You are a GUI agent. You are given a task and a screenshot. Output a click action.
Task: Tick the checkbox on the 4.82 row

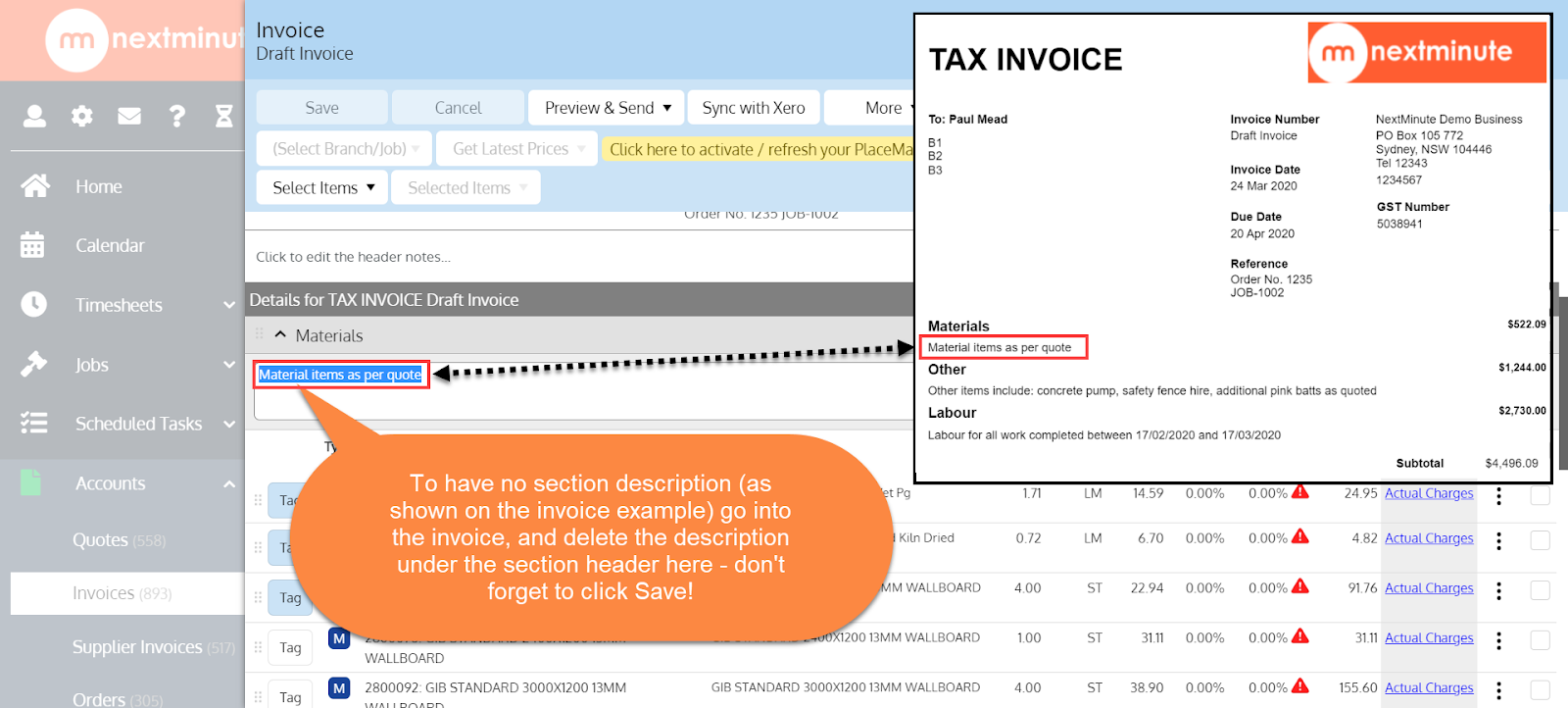1541,540
